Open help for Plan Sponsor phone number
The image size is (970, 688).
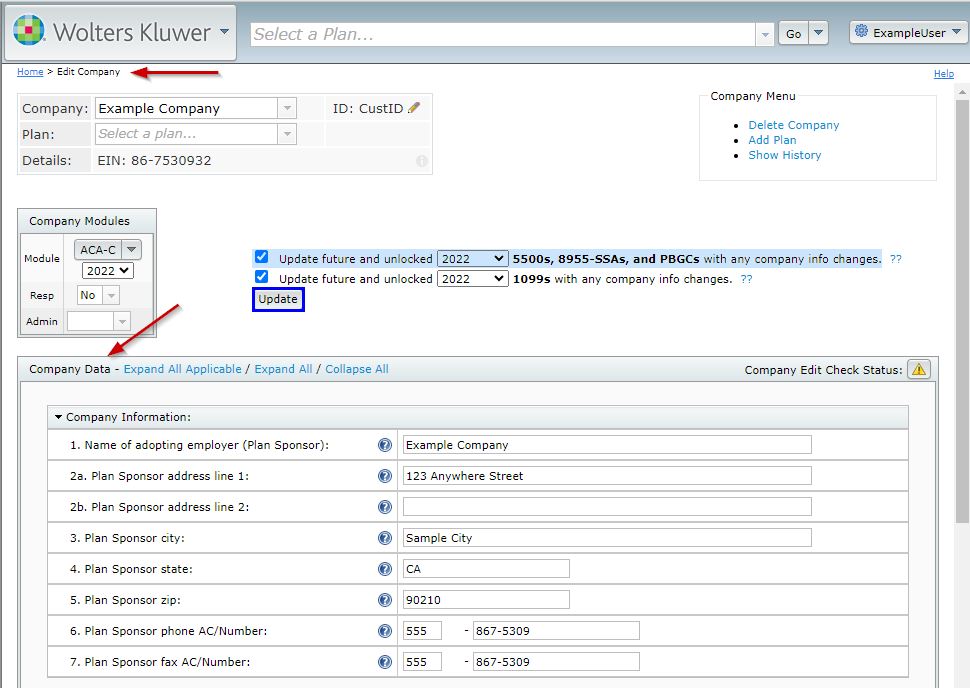[385, 630]
